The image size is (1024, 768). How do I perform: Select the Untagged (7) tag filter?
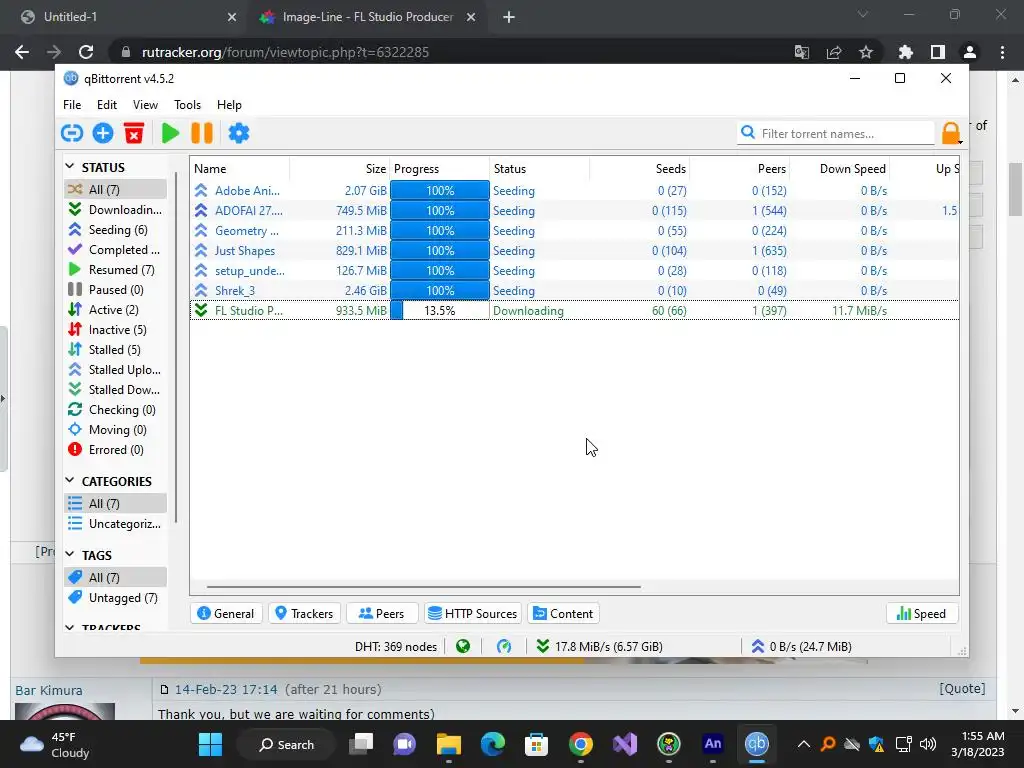[116, 598]
